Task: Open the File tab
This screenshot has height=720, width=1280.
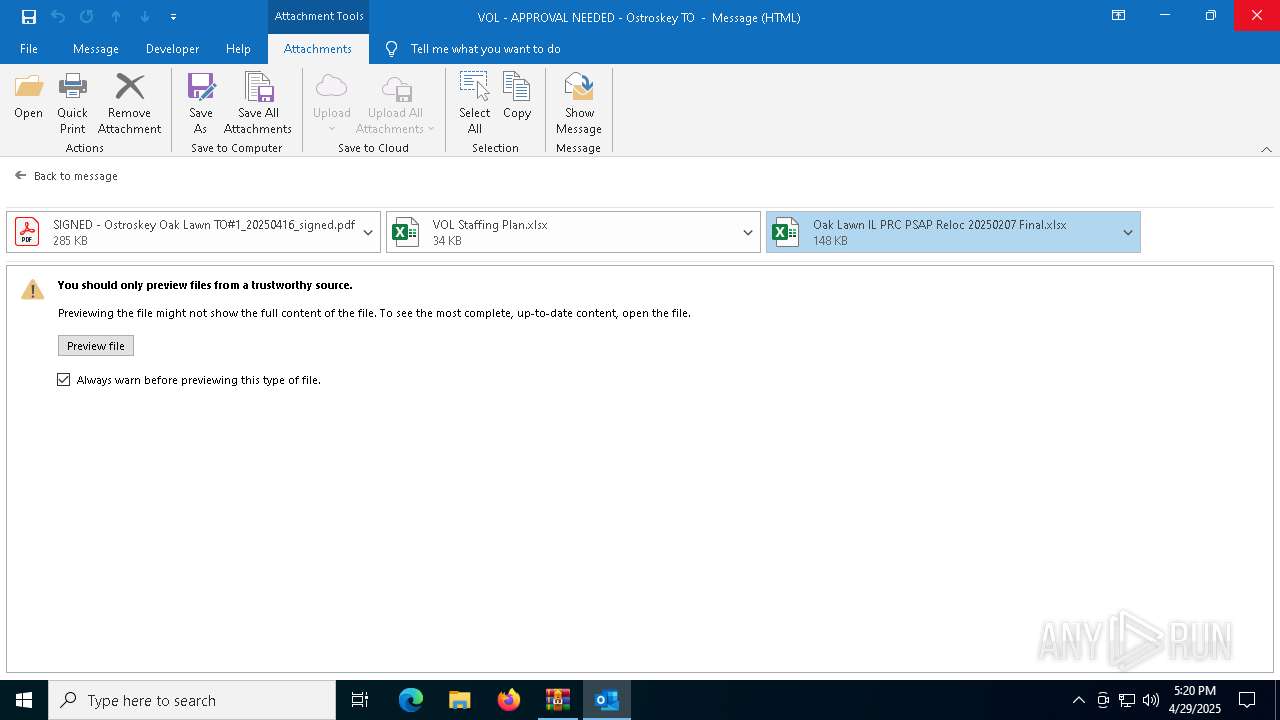Action: point(28,49)
